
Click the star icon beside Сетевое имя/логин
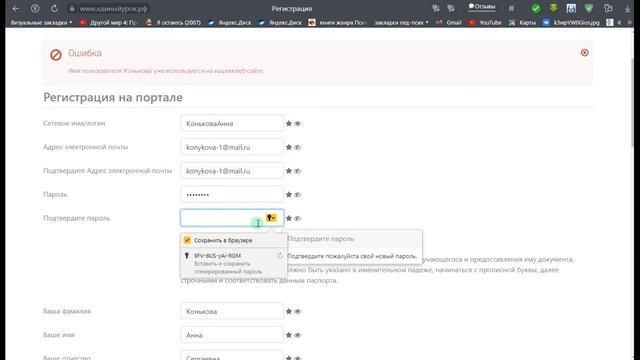289,123
